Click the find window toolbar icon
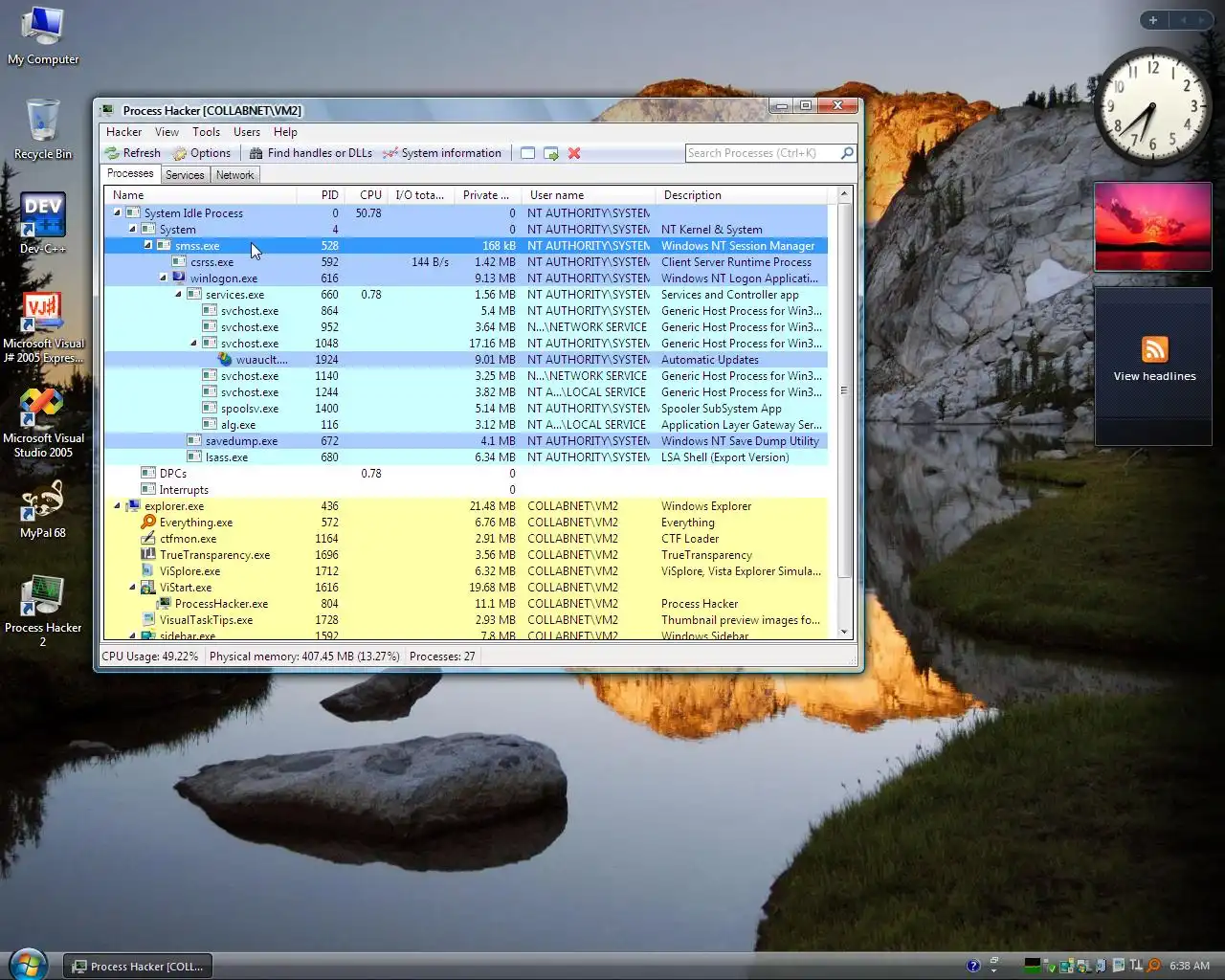1225x980 pixels. pyautogui.click(x=527, y=153)
